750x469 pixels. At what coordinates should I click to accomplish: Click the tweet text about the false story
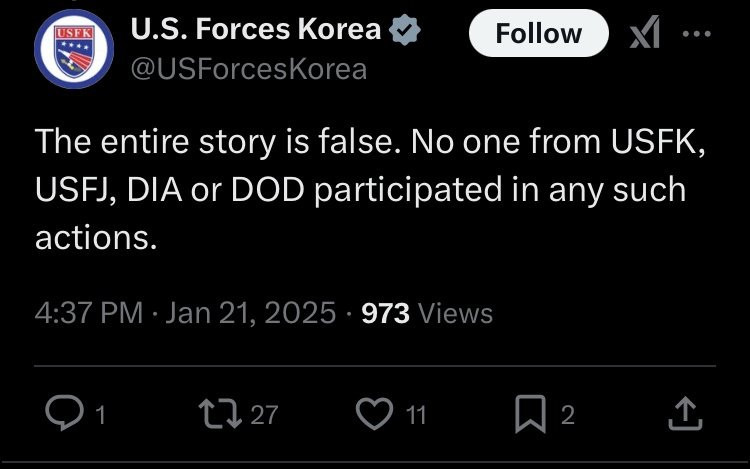tap(370, 190)
